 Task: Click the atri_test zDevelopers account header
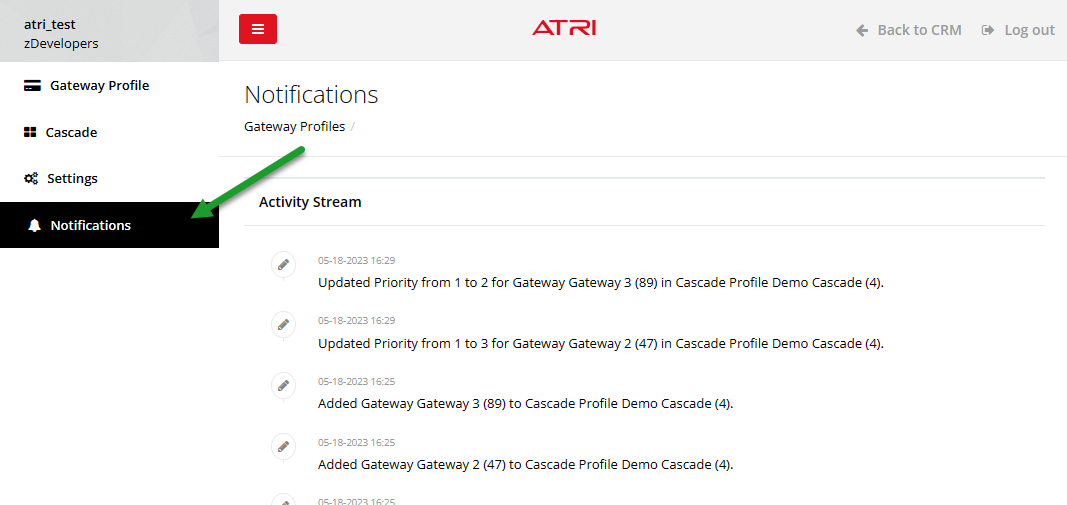(62, 34)
